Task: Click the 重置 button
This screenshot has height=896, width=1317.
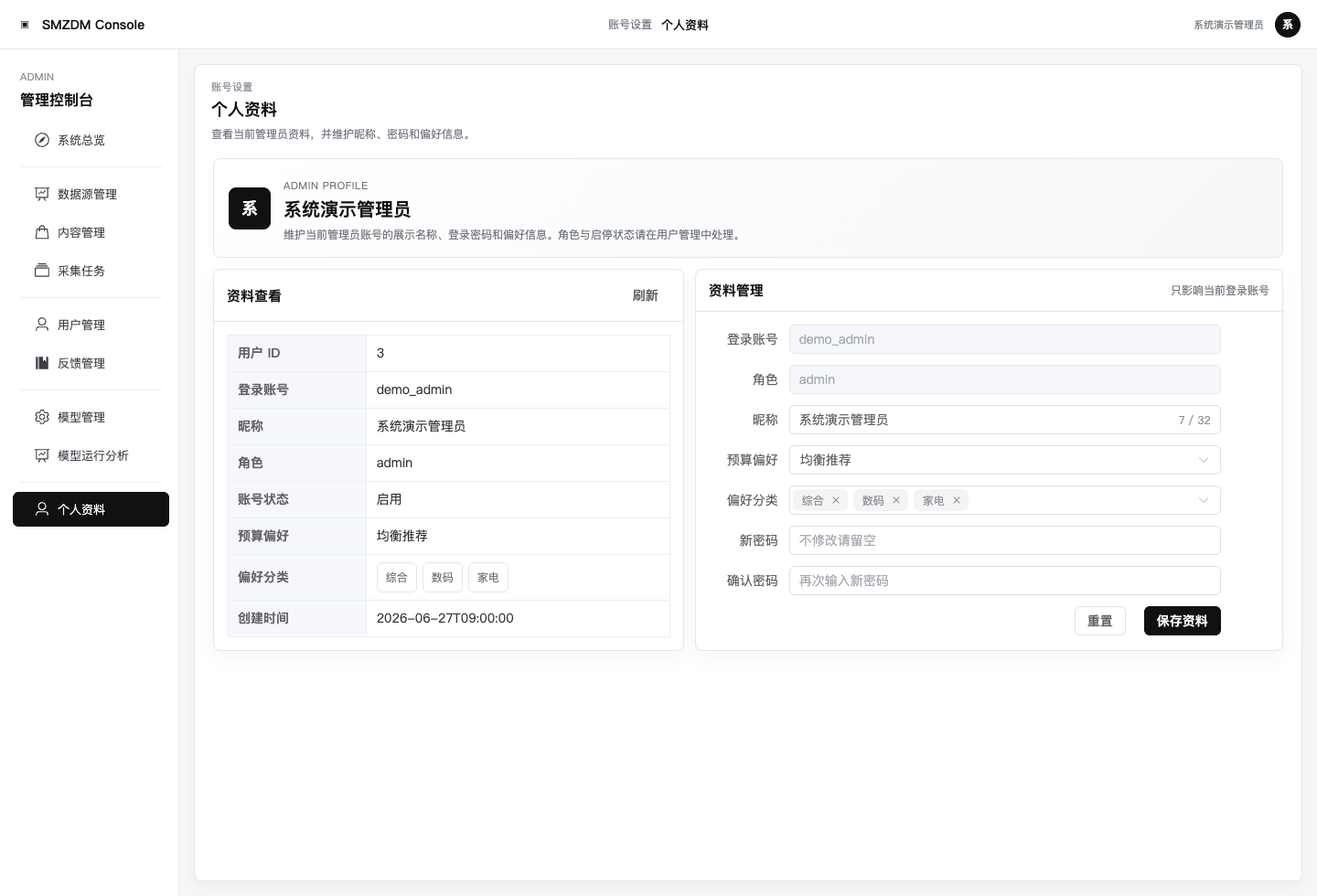Action: (1100, 621)
